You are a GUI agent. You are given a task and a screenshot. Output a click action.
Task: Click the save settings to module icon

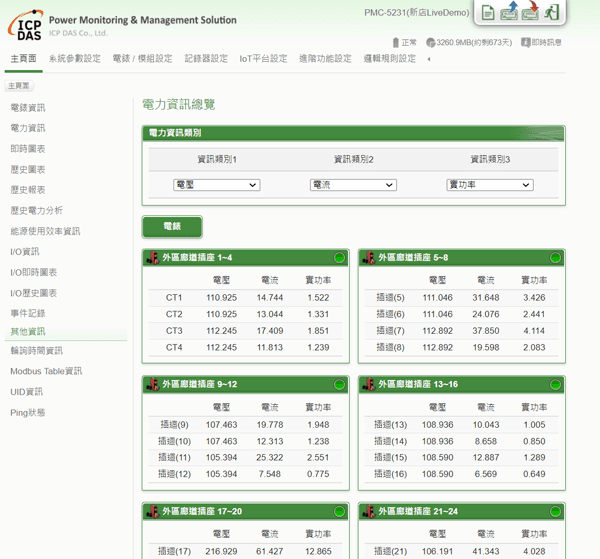530,11
